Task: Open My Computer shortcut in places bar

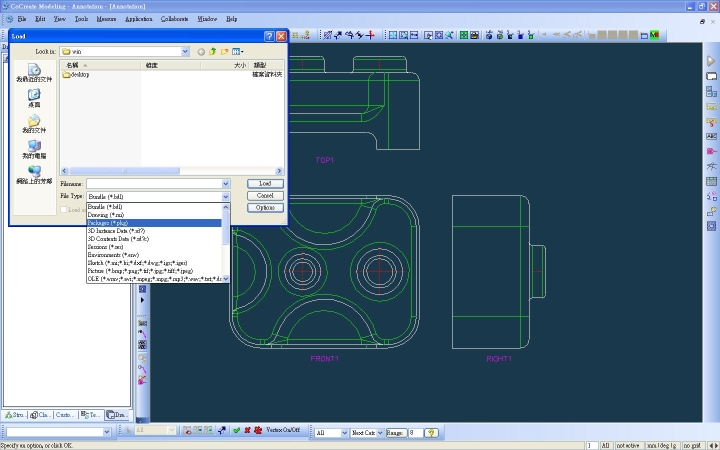Action: [x=34, y=150]
